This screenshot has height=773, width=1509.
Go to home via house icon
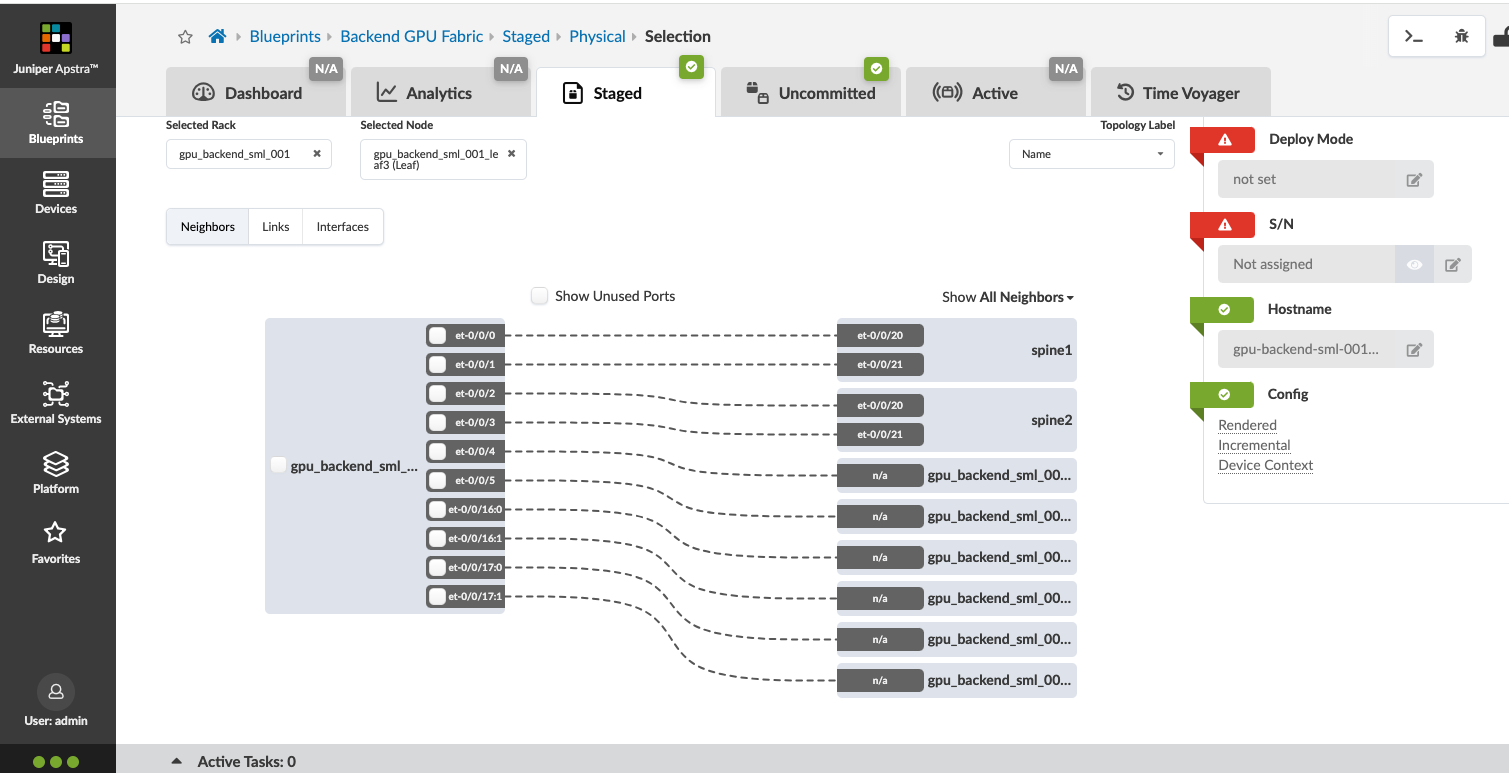point(217,37)
